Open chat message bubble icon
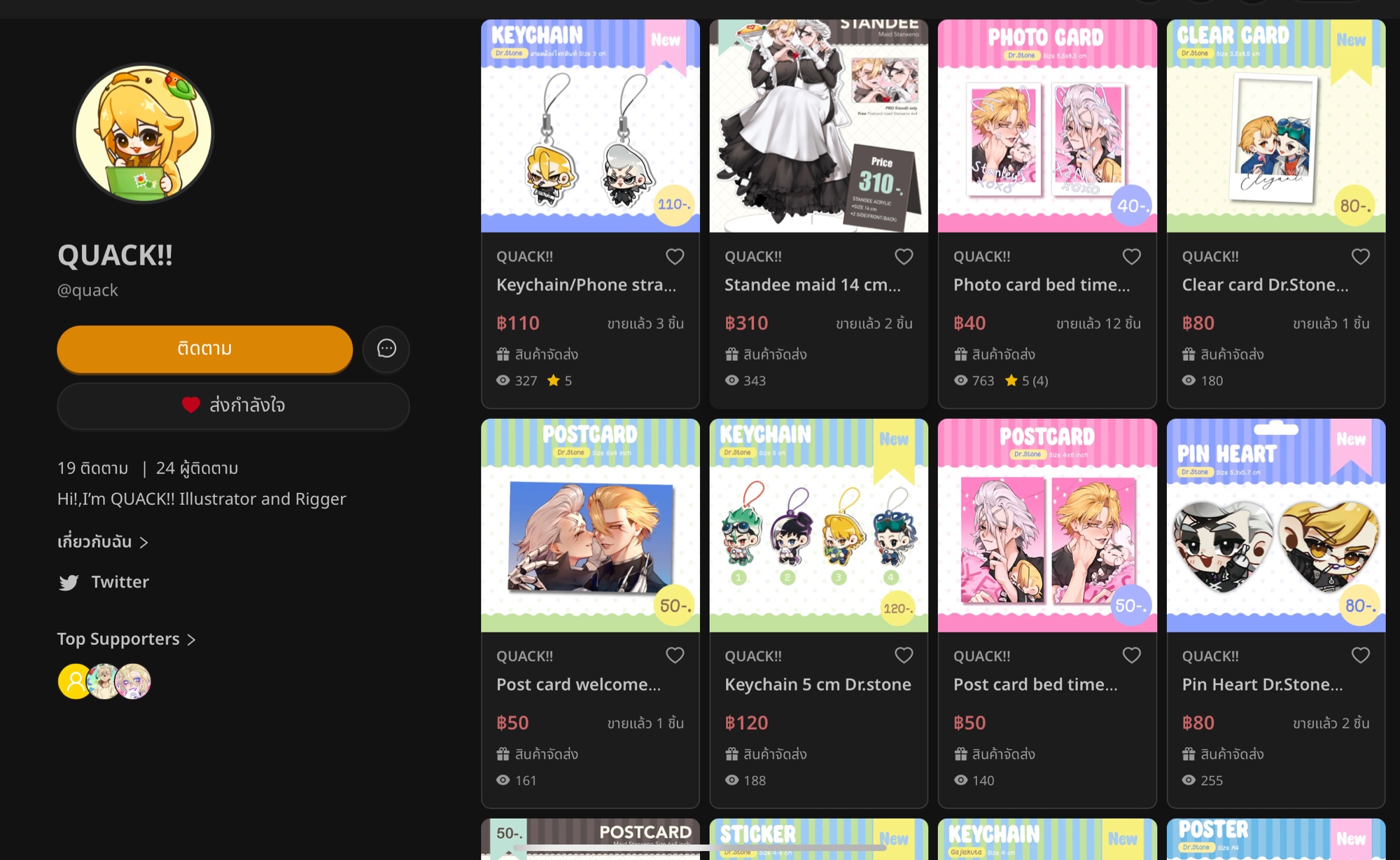 tap(386, 349)
